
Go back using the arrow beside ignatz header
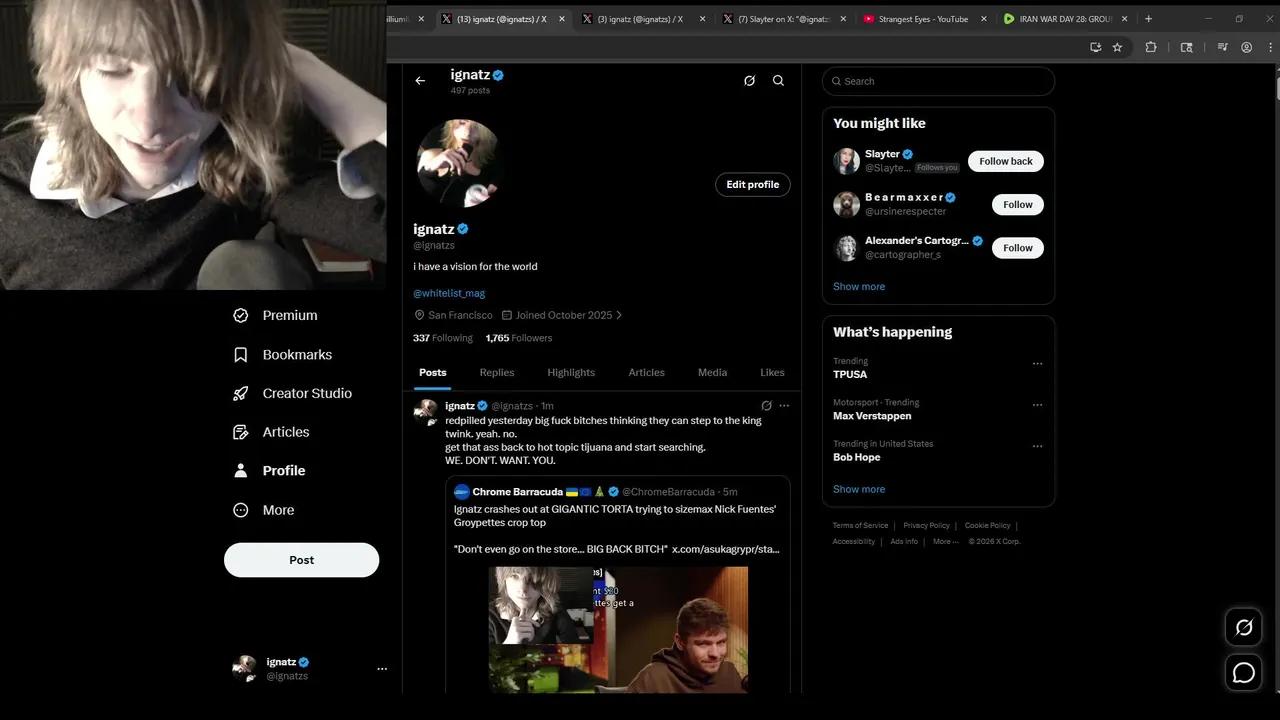click(x=420, y=81)
